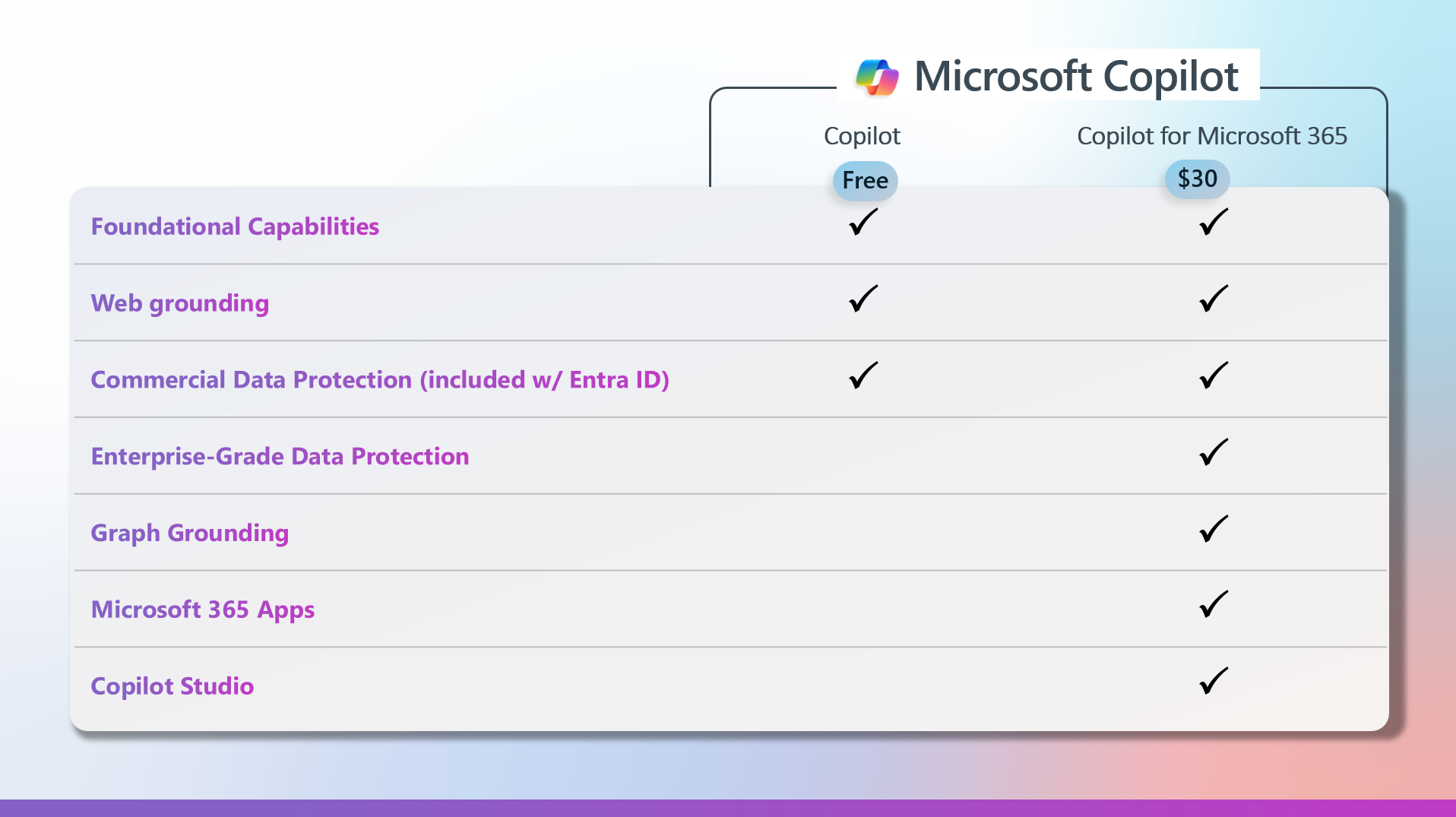
Task: Select the Copilot for Microsoft 365 column heading
Action: [x=1211, y=136]
